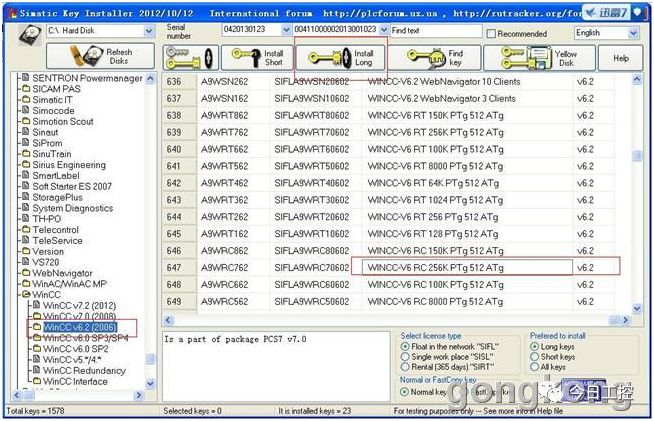654x421 pixels.
Task: Select Version folder in tree
Action: [x=48, y=252]
